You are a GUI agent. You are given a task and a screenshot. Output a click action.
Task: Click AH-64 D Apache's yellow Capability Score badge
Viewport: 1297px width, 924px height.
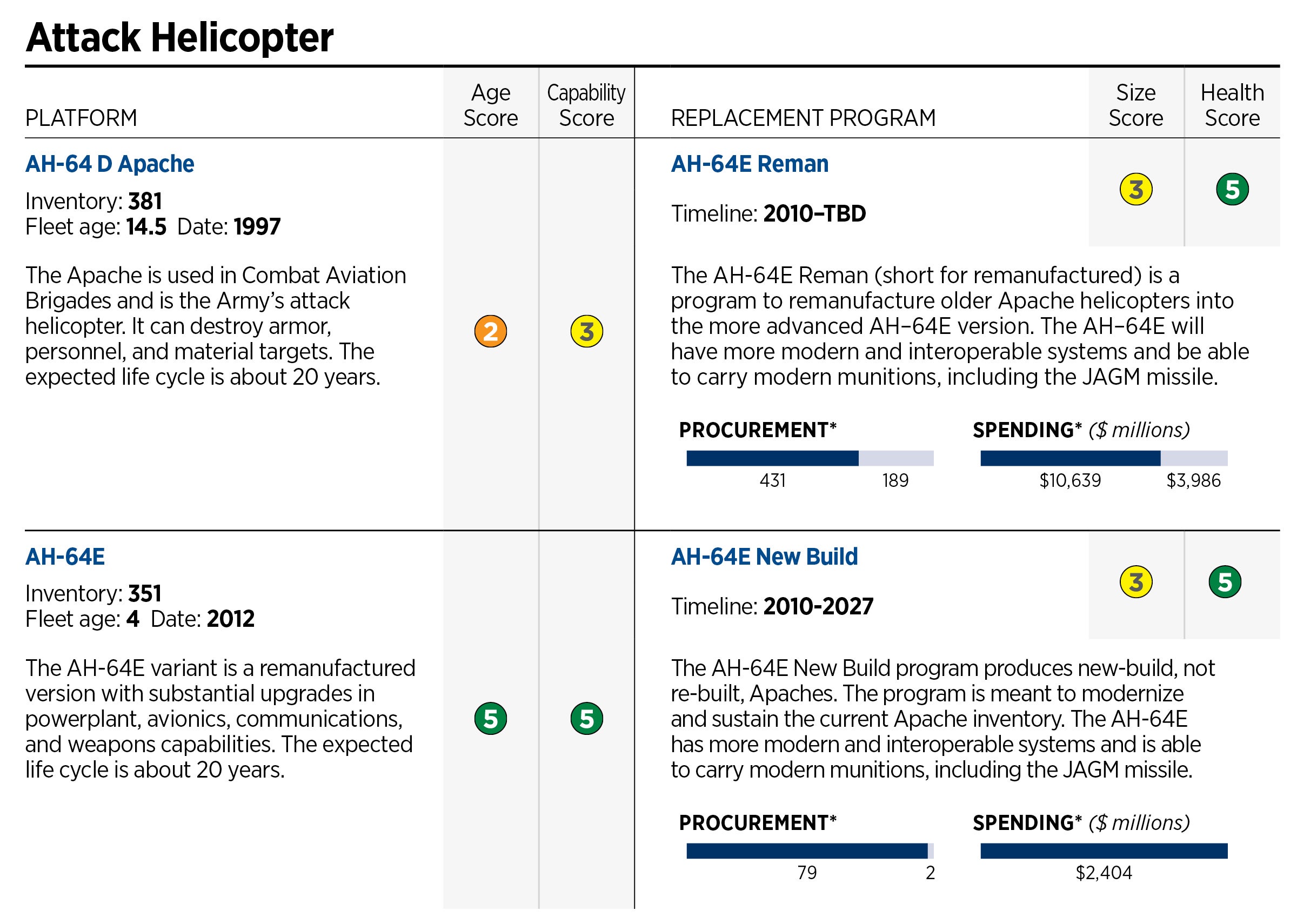(586, 331)
